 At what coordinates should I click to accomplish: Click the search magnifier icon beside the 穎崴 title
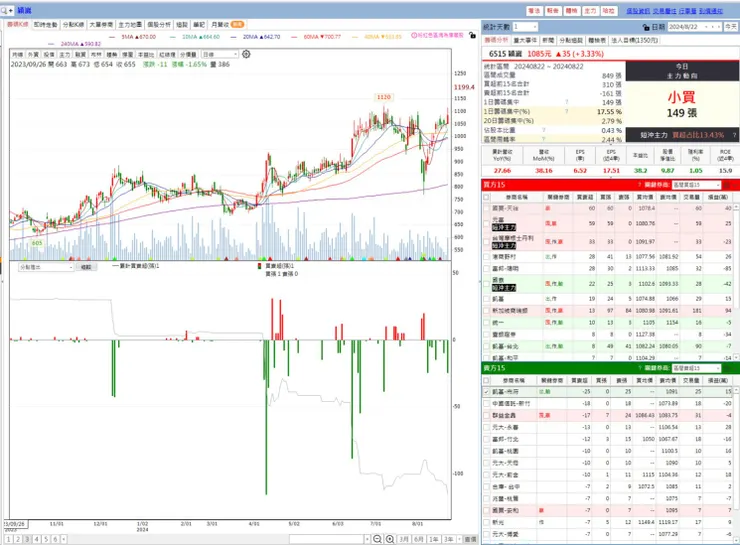click(x=5, y=10)
